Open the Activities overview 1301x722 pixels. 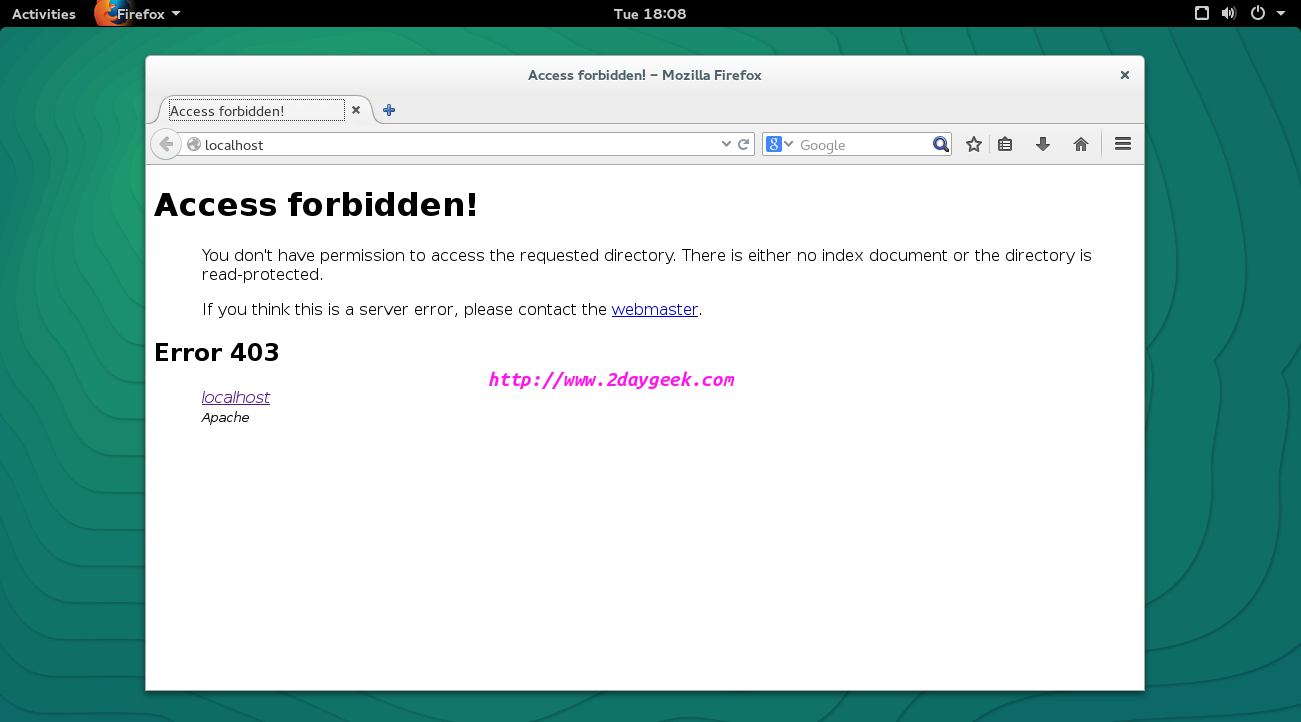(x=44, y=14)
